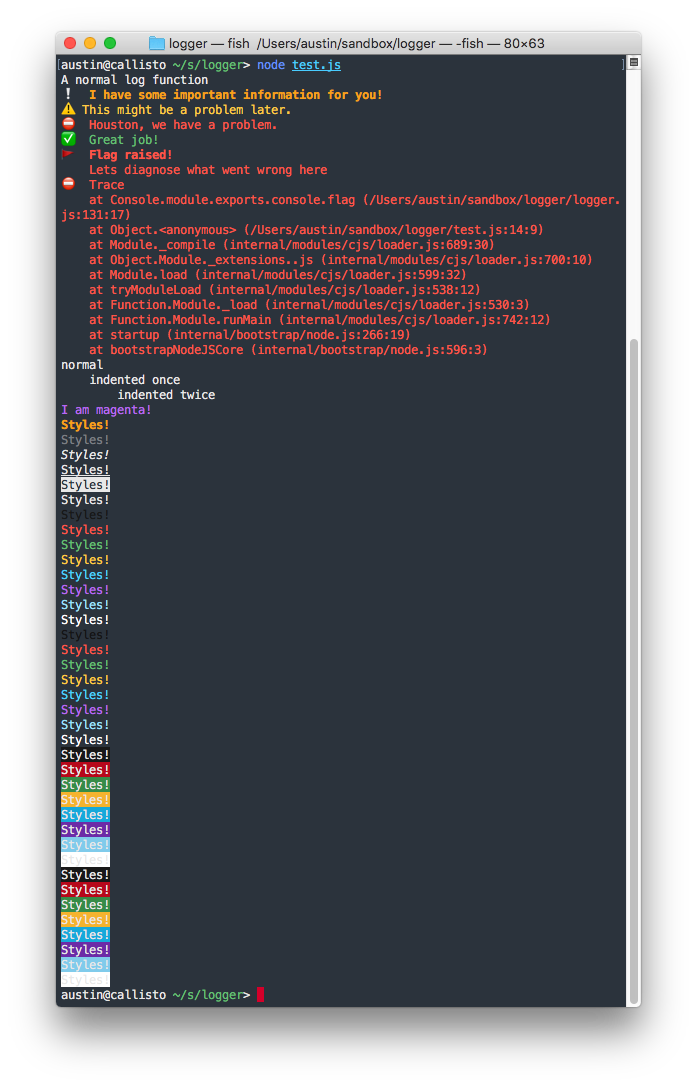Click the trace line 'at Object.<anonymous>'
The image size is (697, 1087).
pyautogui.click(x=316, y=230)
